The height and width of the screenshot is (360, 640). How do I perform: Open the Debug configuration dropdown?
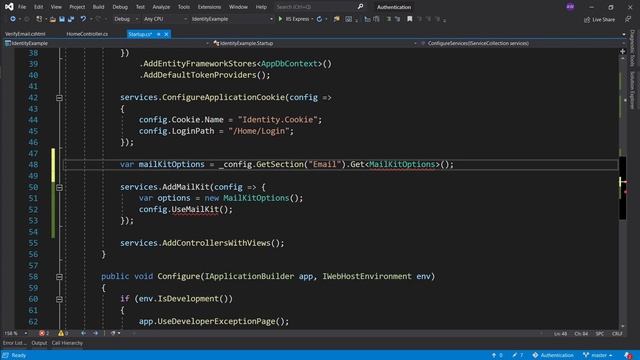coord(126,19)
